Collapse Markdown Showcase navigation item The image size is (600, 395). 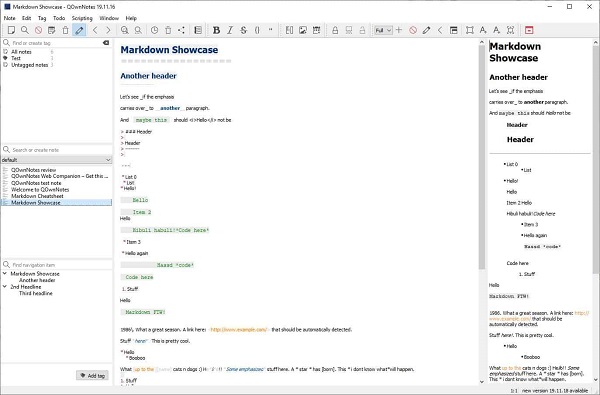pos(5,274)
